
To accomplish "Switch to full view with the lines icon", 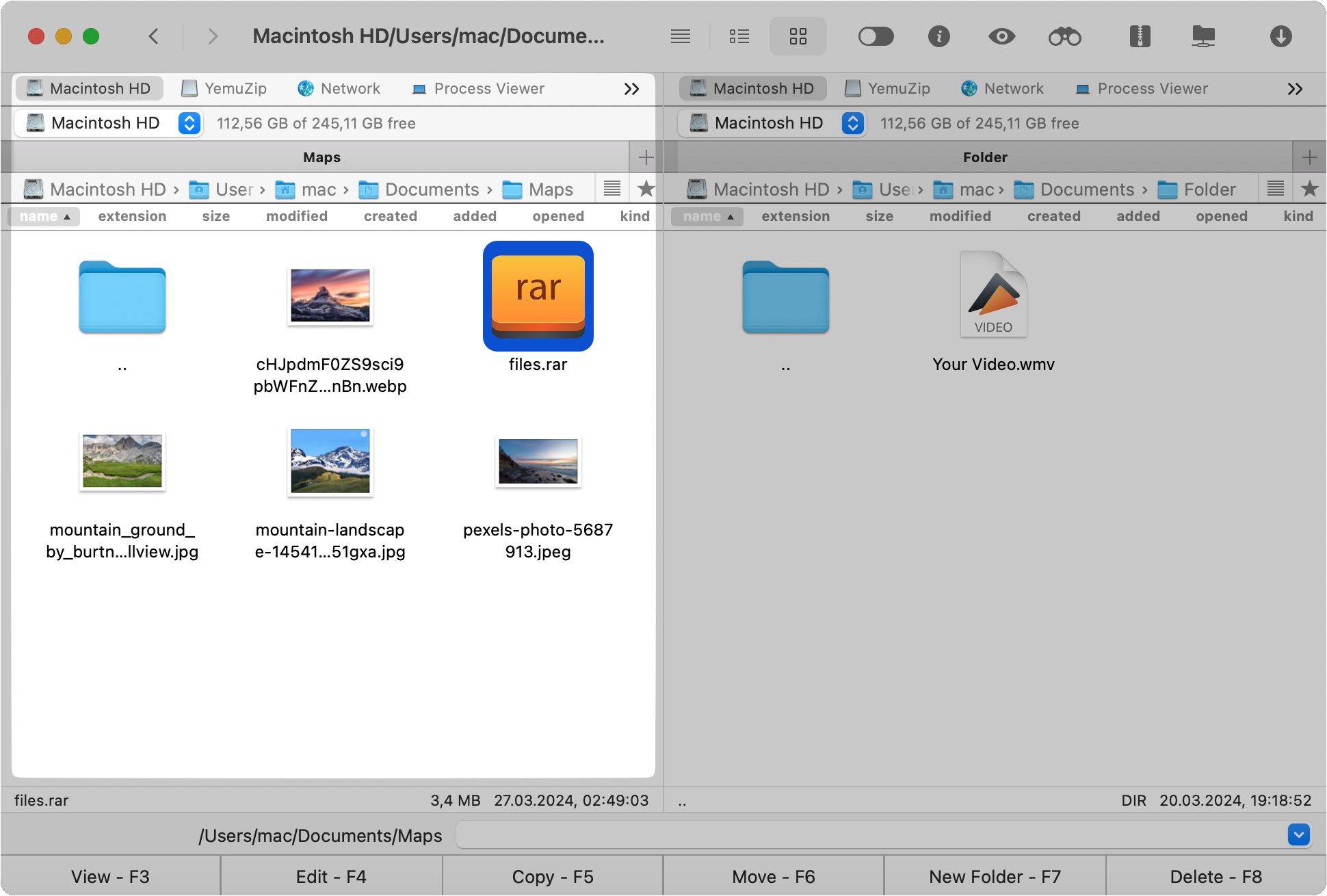I will 681,36.
